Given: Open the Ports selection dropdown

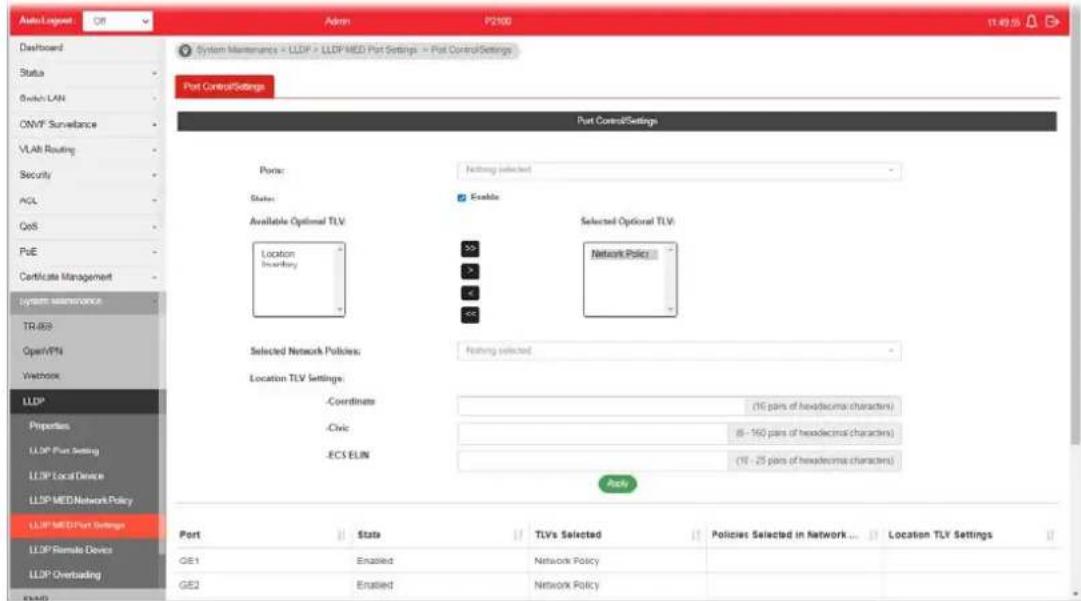Looking at the screenshot, I should pos(678,170).
